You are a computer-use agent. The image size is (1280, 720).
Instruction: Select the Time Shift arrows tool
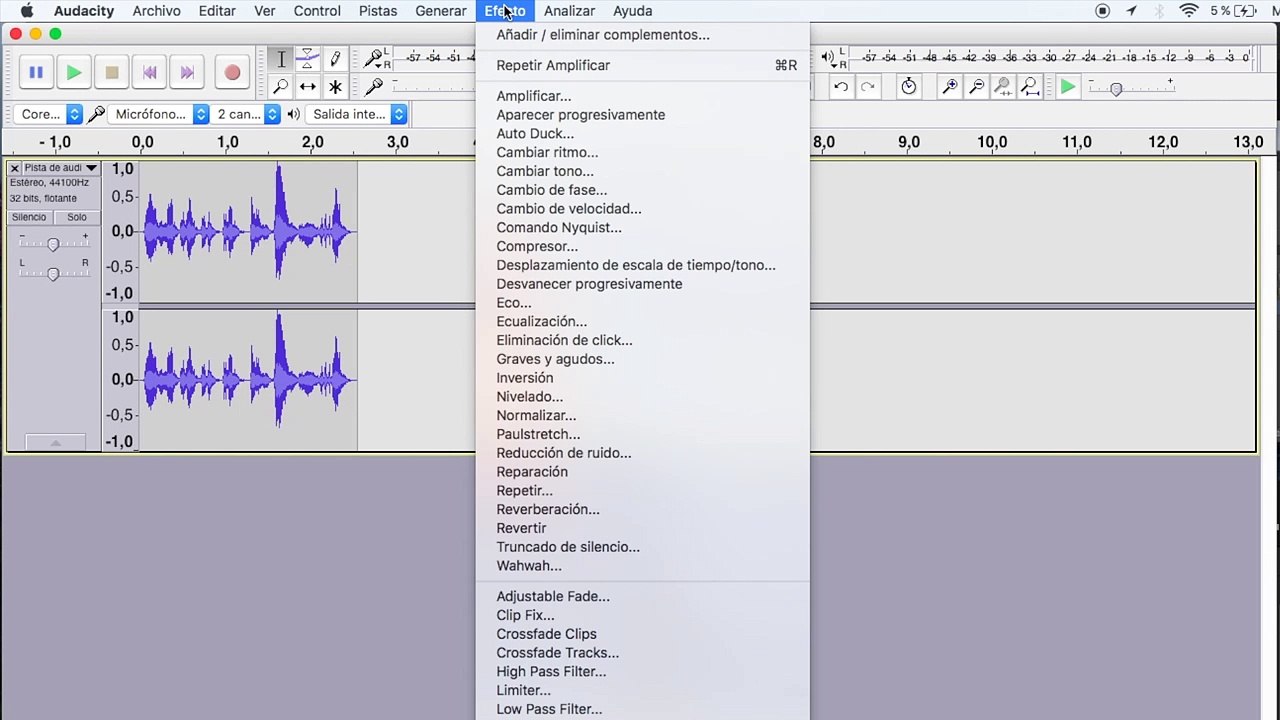pyautogui.click(x=308, y=87)
